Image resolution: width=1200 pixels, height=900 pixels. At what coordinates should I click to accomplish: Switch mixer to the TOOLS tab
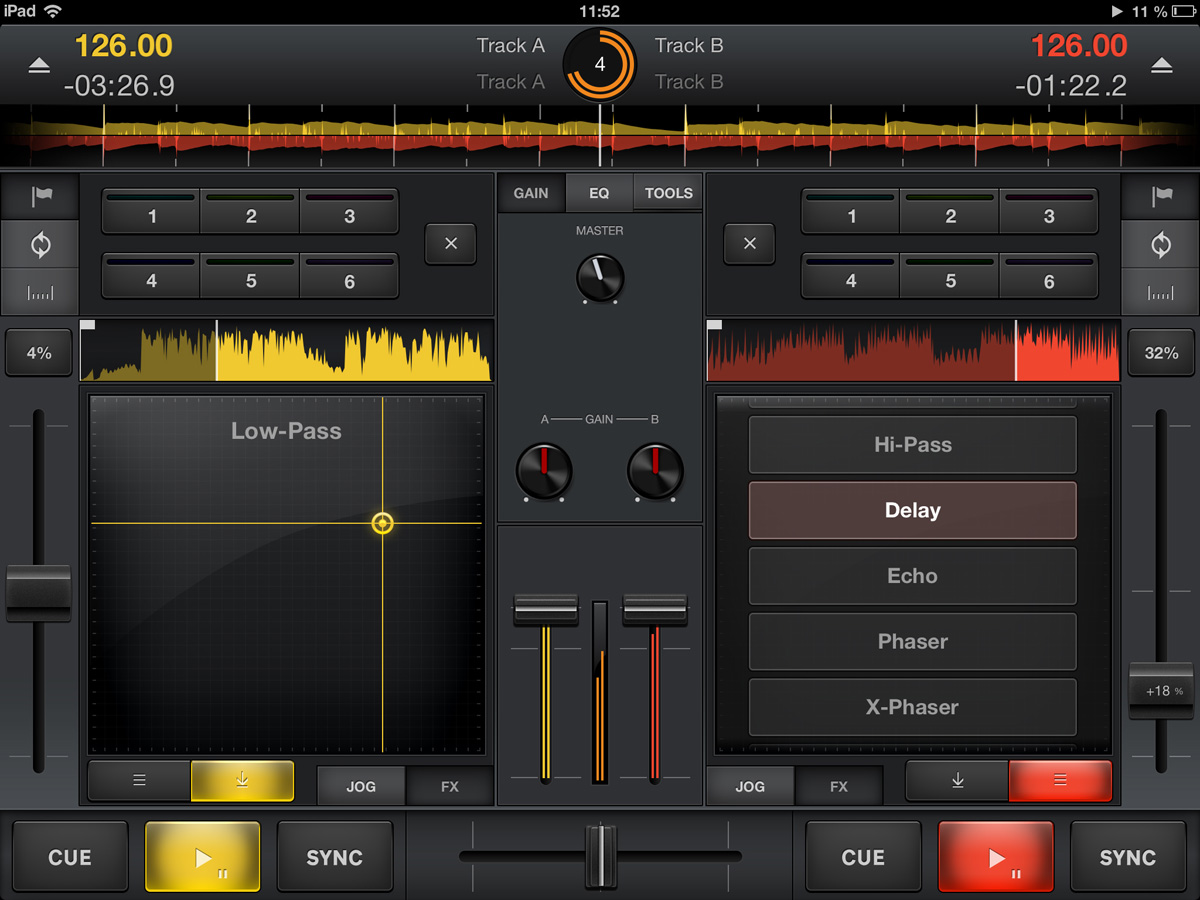[668, 193]
